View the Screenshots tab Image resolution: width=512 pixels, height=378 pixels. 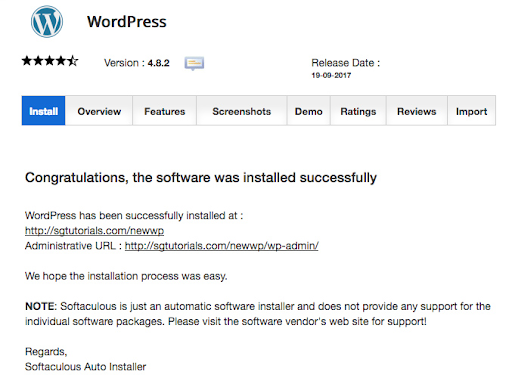pos(242,111)
